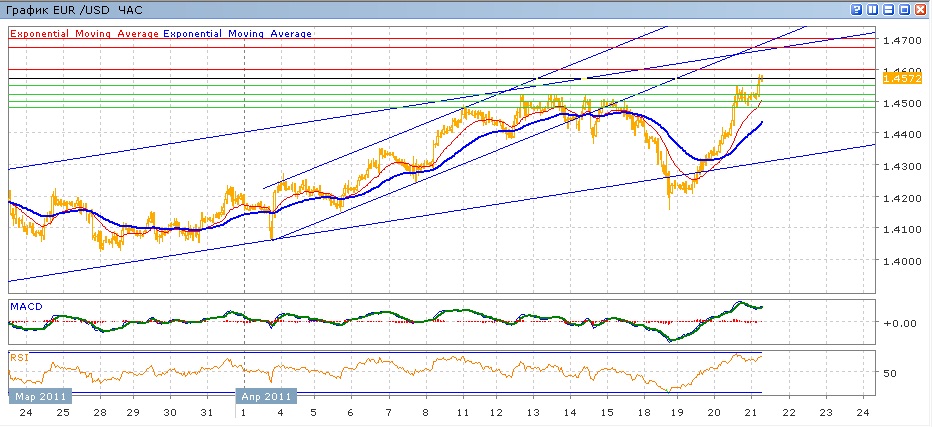Screen dimensions: 932x427
Task: Click the 1.4500 price axis label
Action: point(902,103)
